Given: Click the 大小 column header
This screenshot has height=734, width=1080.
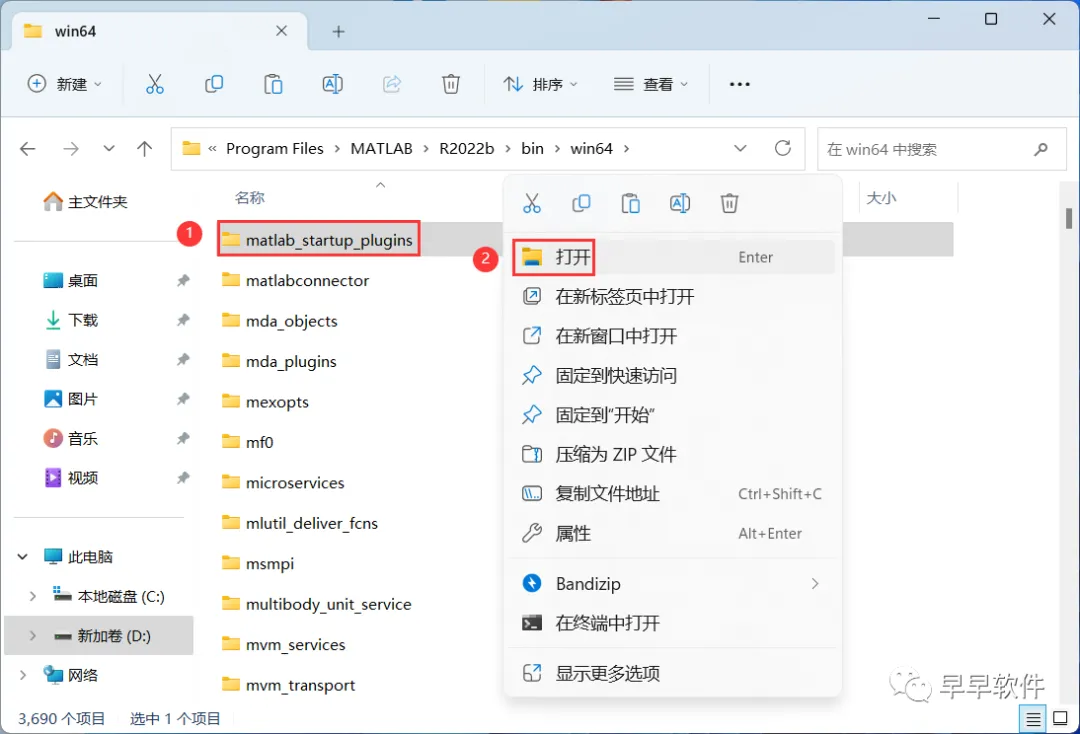Looking at the screenshot, I should pyautogui.click(x=881, y=198).
